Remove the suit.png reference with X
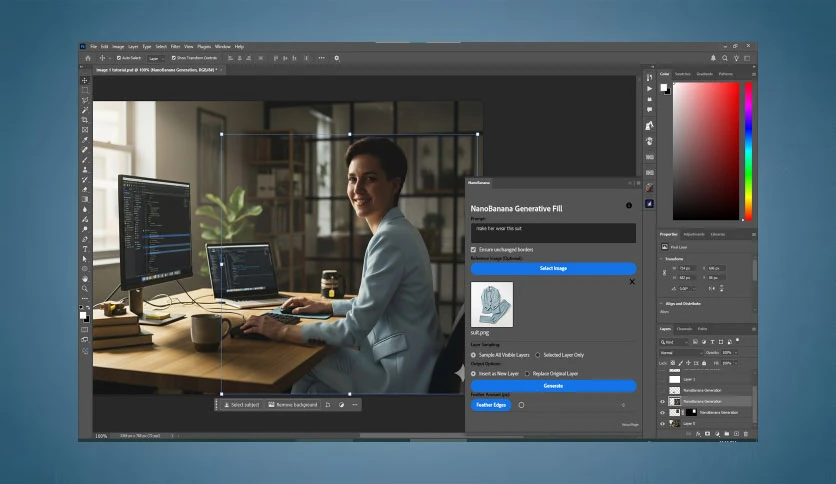The width and height of the screenshot is (836, 484). [x=632, y=282]
